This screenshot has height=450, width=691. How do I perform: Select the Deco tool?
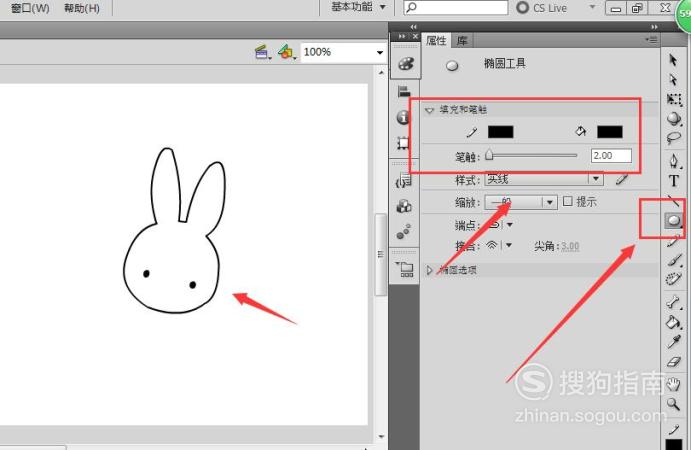click(x=674, y=279)
